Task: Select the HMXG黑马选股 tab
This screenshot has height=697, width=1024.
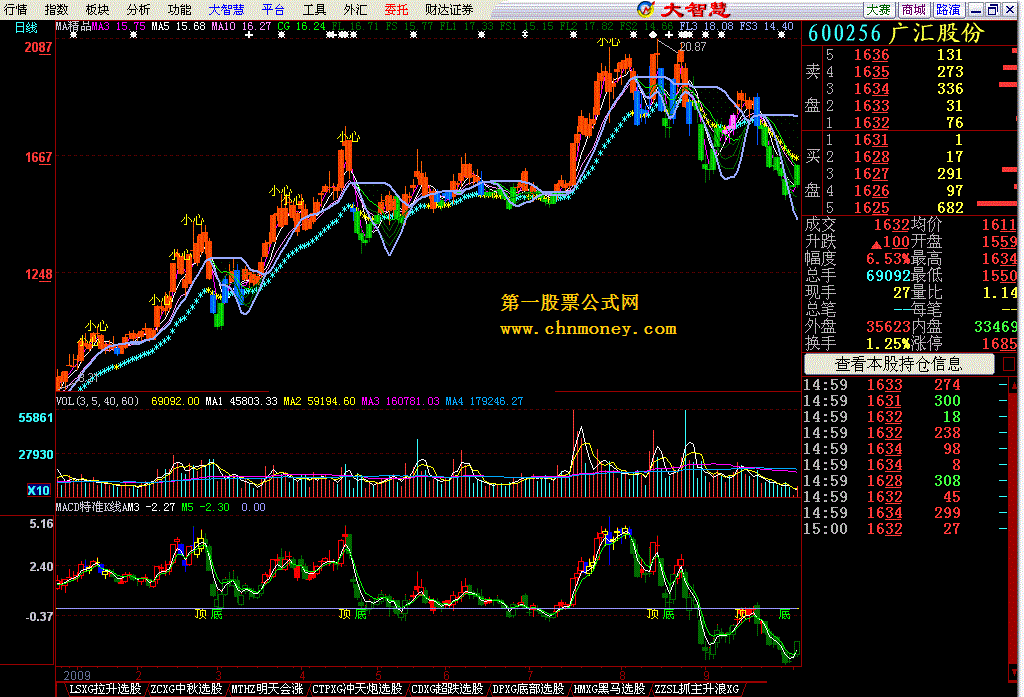Action: point(609,689)
